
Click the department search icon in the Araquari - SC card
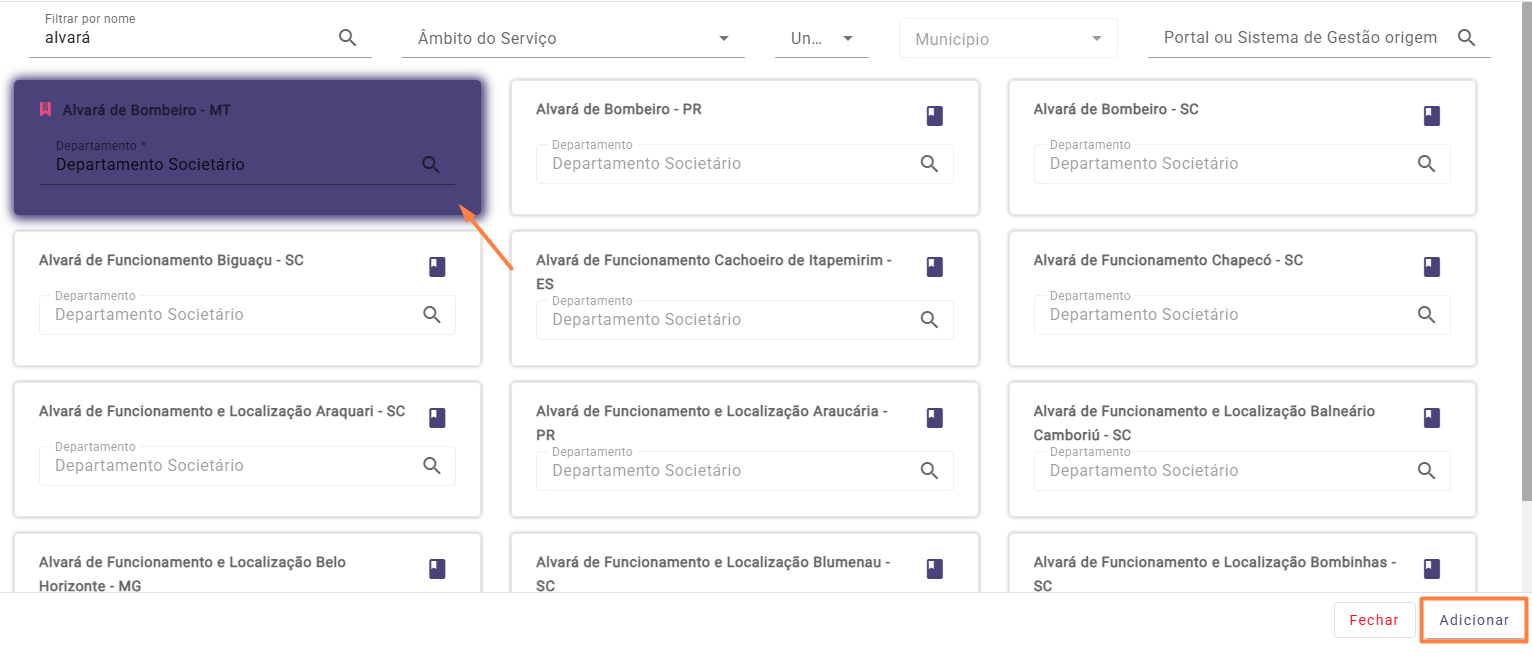click(x=432, y=465)
